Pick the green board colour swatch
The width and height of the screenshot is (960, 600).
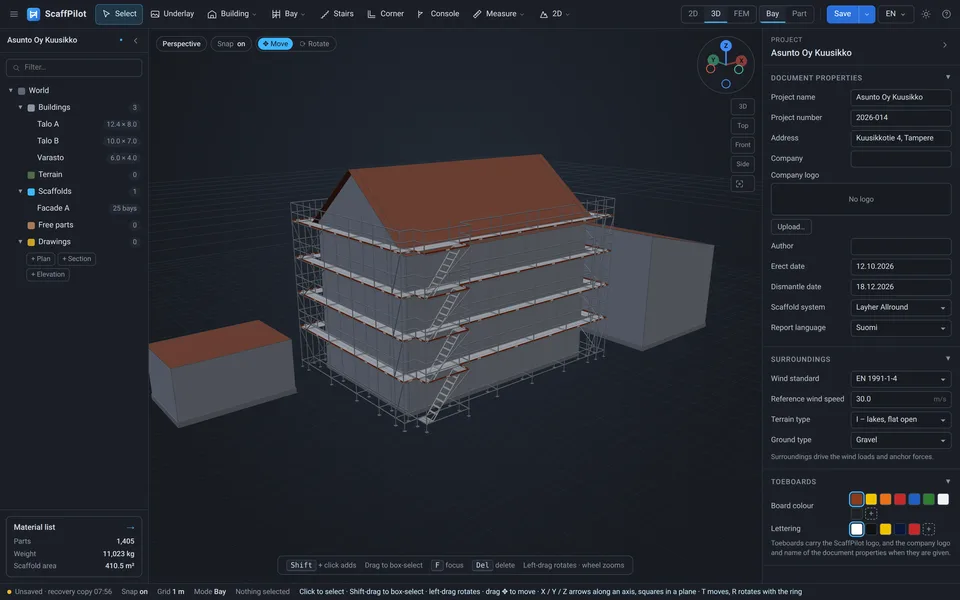929,500
